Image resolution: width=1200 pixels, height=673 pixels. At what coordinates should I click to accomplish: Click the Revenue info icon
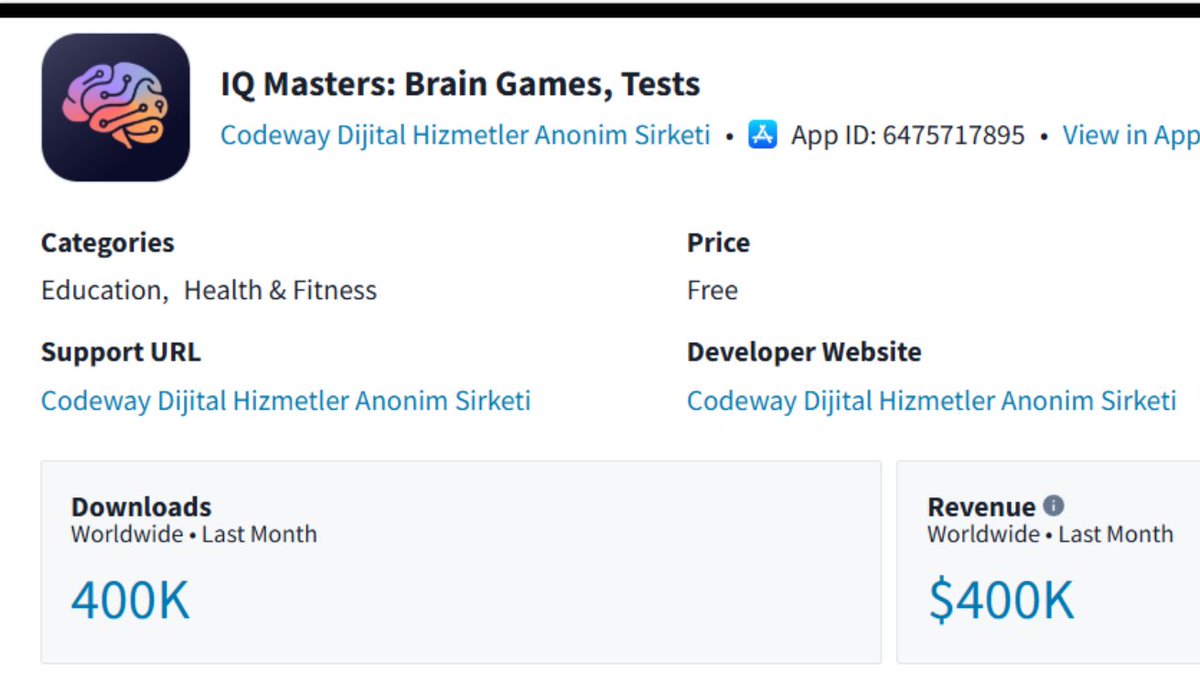1054,506
